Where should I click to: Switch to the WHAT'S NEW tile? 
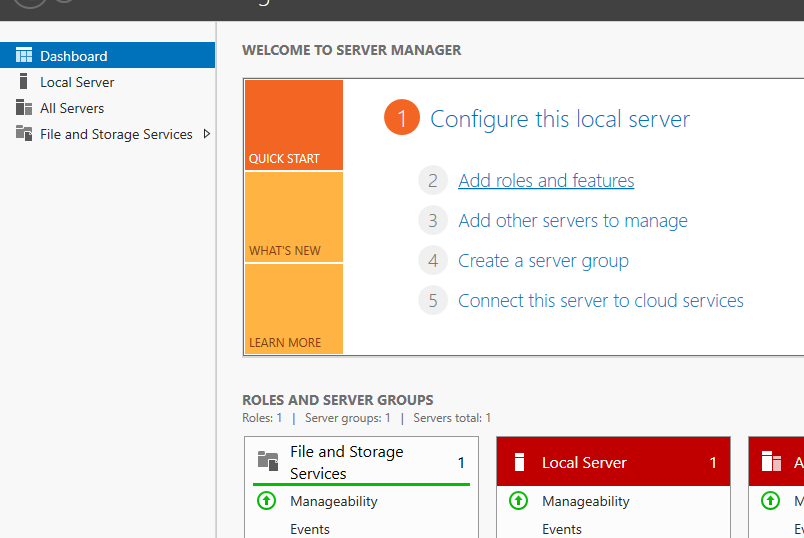(x=293, y=217)
